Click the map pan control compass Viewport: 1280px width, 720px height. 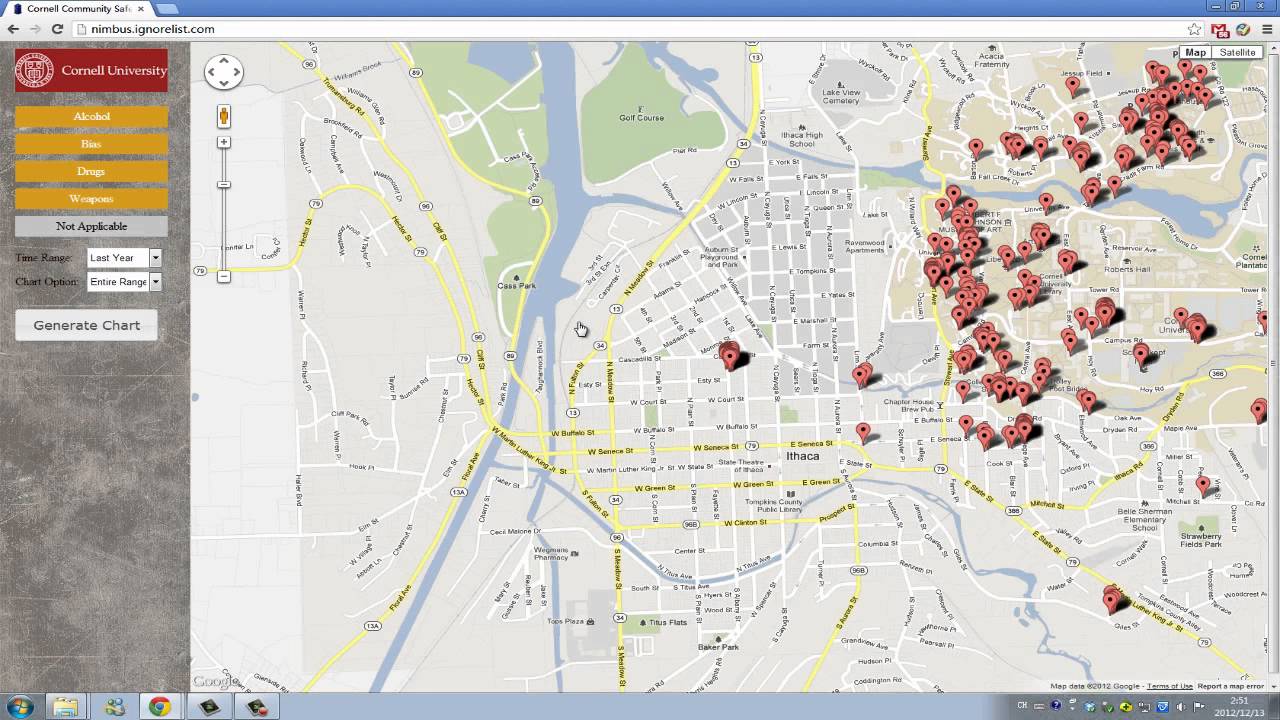coord(224,72)
